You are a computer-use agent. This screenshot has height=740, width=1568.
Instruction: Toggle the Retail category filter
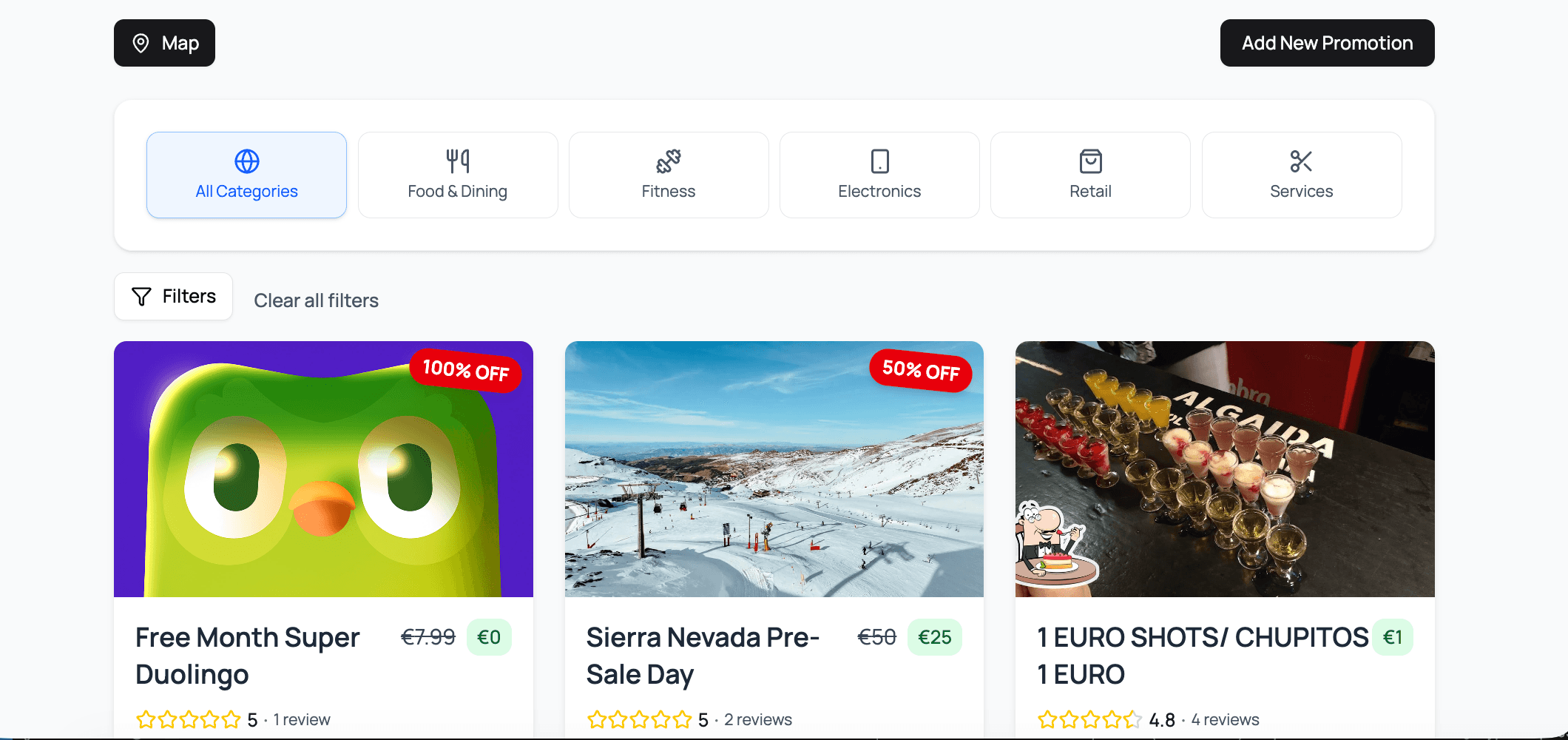click(x=1089, y=175)
